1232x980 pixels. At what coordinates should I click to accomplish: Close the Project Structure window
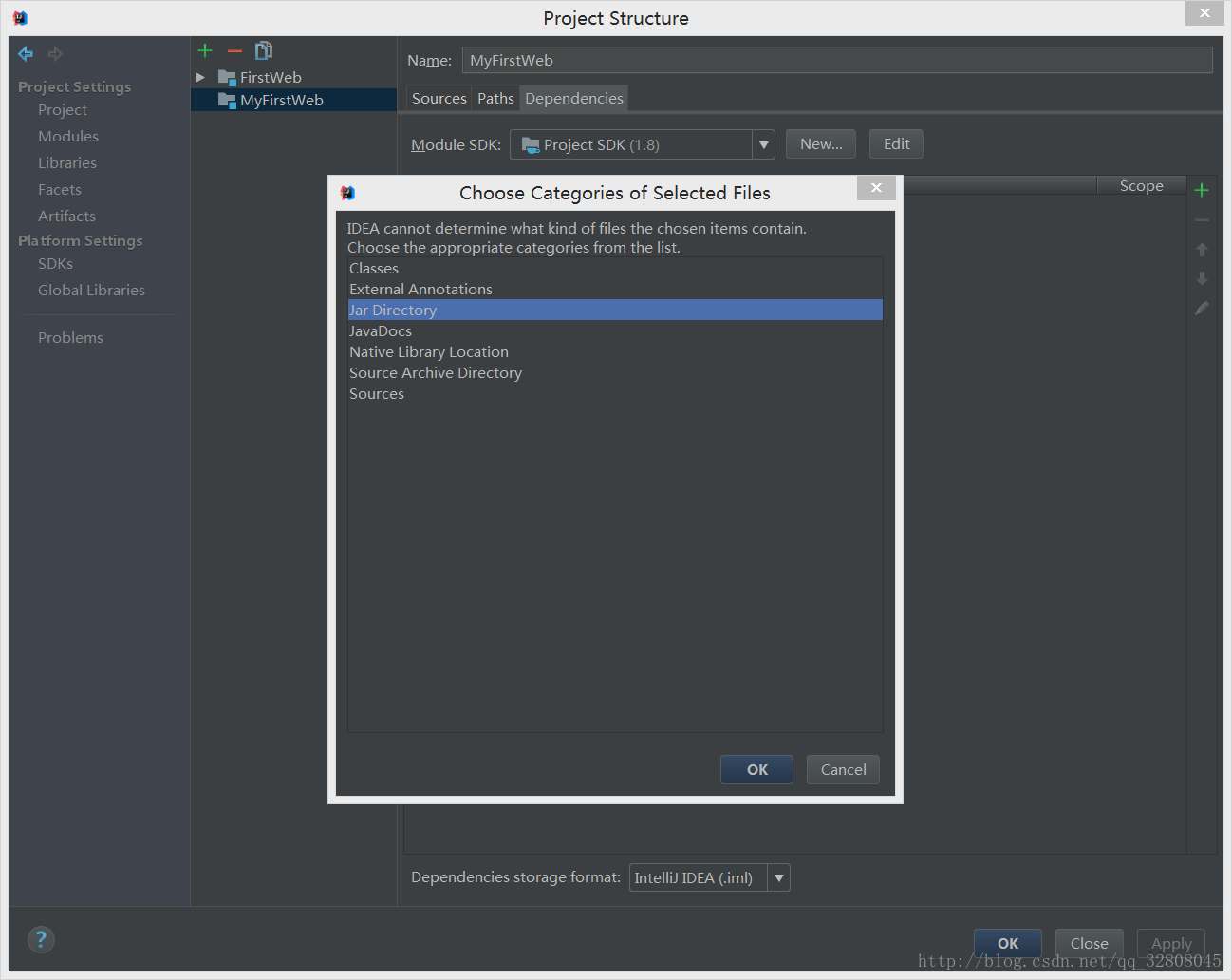[x=1204, y=12]
